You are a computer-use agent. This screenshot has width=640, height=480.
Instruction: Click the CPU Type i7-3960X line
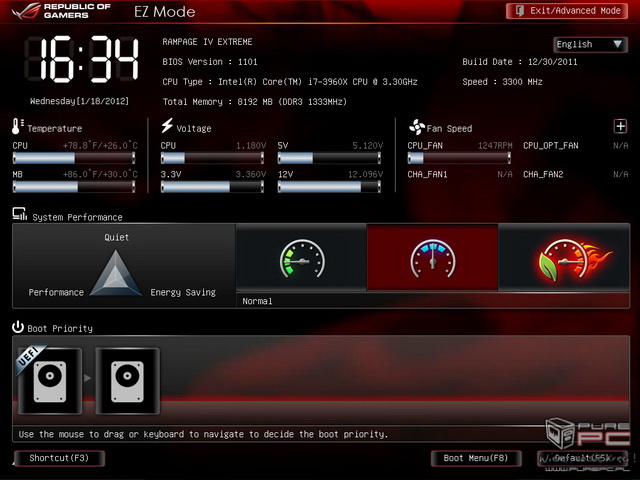tap(290, 82)
